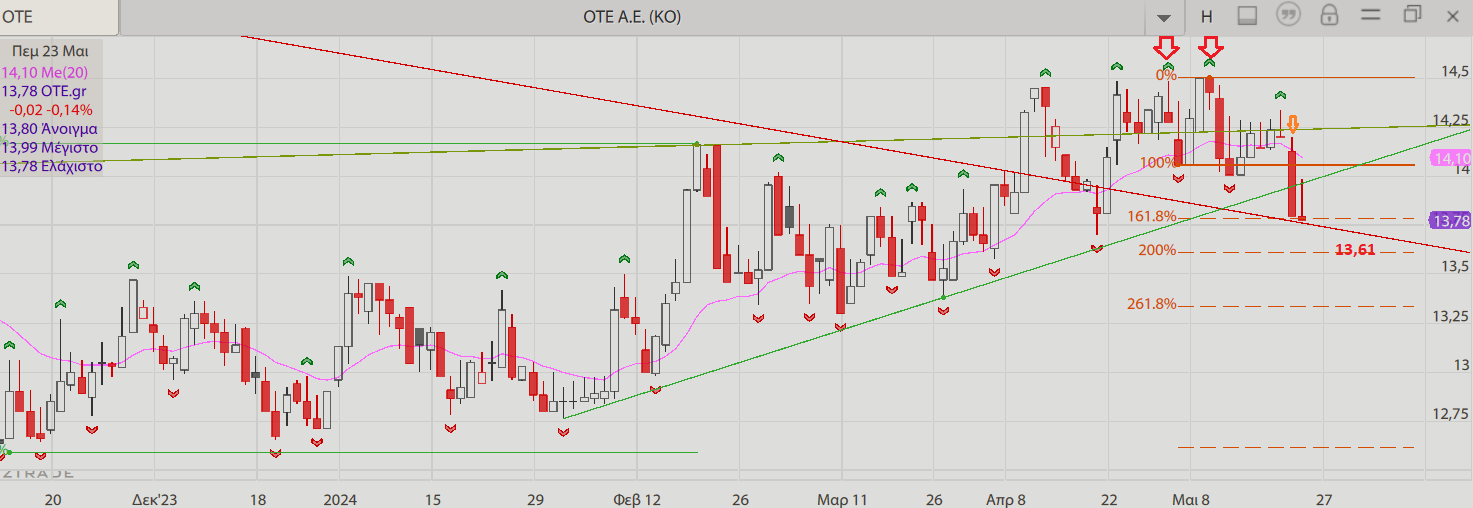This screenshot has height=508, width=1473.
Task: Click the 13,78 OTE.gr legend entry
Action: point(44,91)
